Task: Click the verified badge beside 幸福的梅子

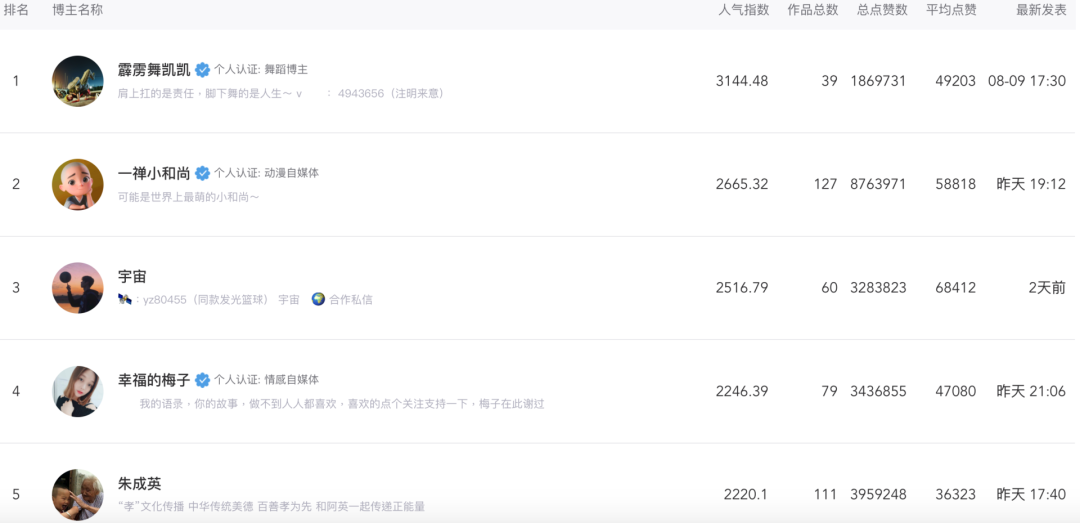Action: tap(202, 380)
